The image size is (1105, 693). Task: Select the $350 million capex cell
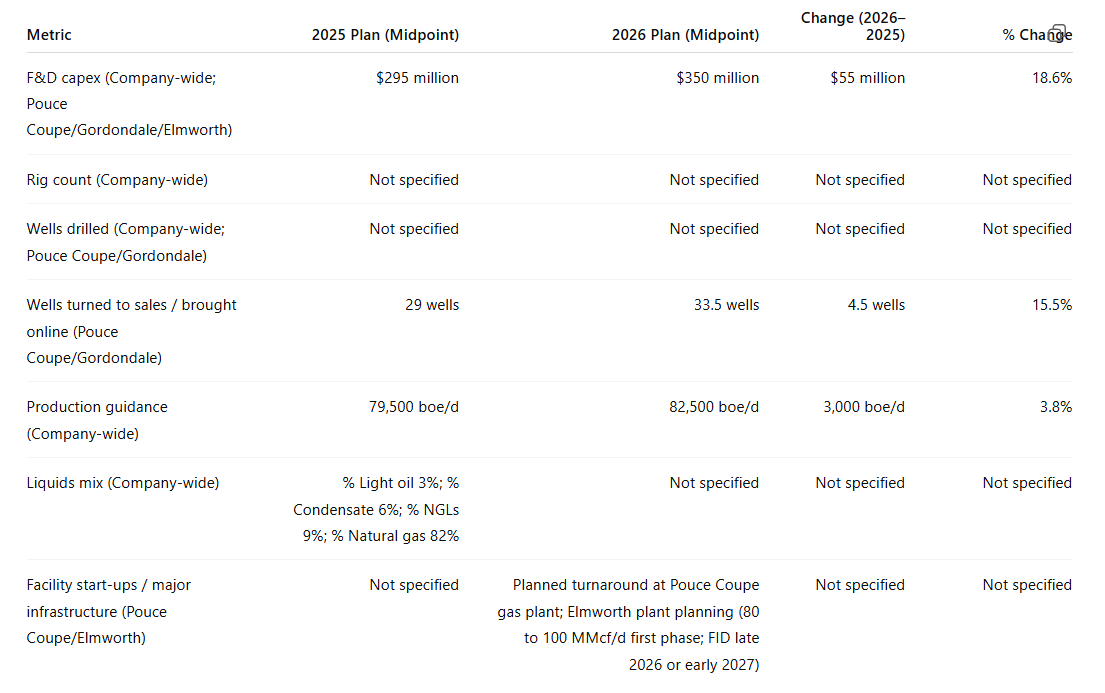(717, 78)
